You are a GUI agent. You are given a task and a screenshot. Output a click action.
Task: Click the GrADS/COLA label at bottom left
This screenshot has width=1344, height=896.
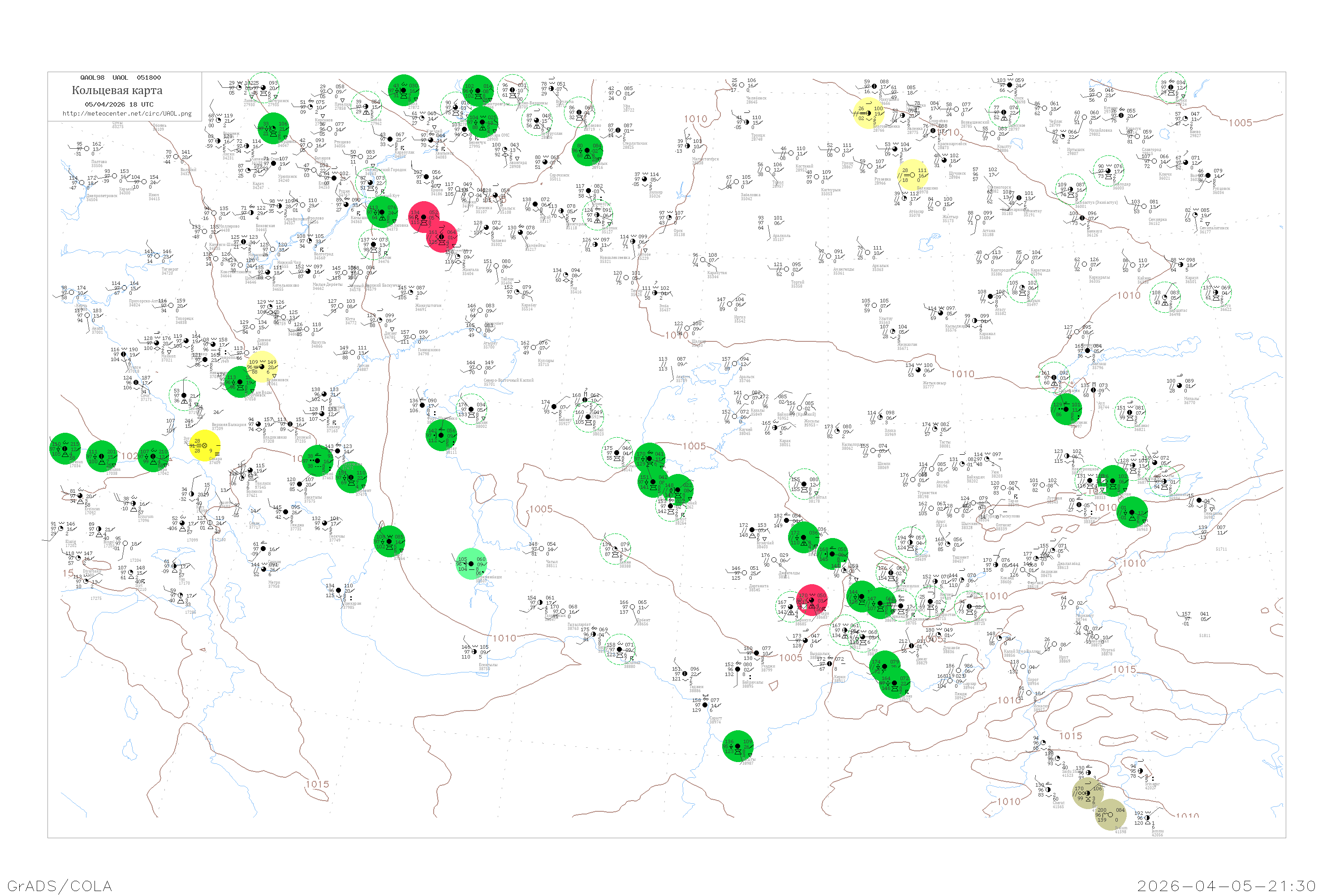[x=60, y=886]
